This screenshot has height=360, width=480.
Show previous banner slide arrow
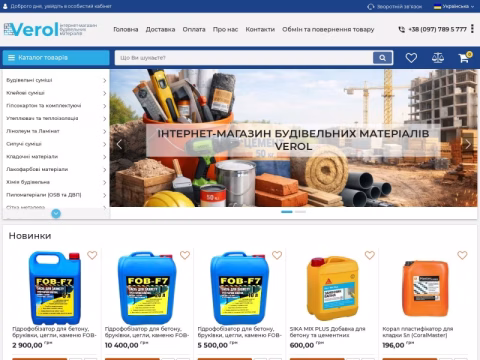[119, 144]
